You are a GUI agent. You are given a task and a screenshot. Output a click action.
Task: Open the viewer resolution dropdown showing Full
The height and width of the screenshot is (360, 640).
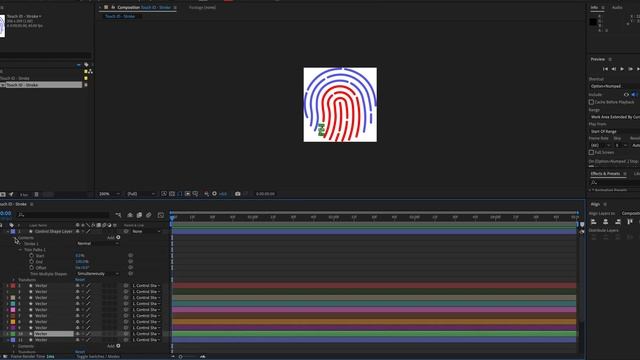point(141,194)
